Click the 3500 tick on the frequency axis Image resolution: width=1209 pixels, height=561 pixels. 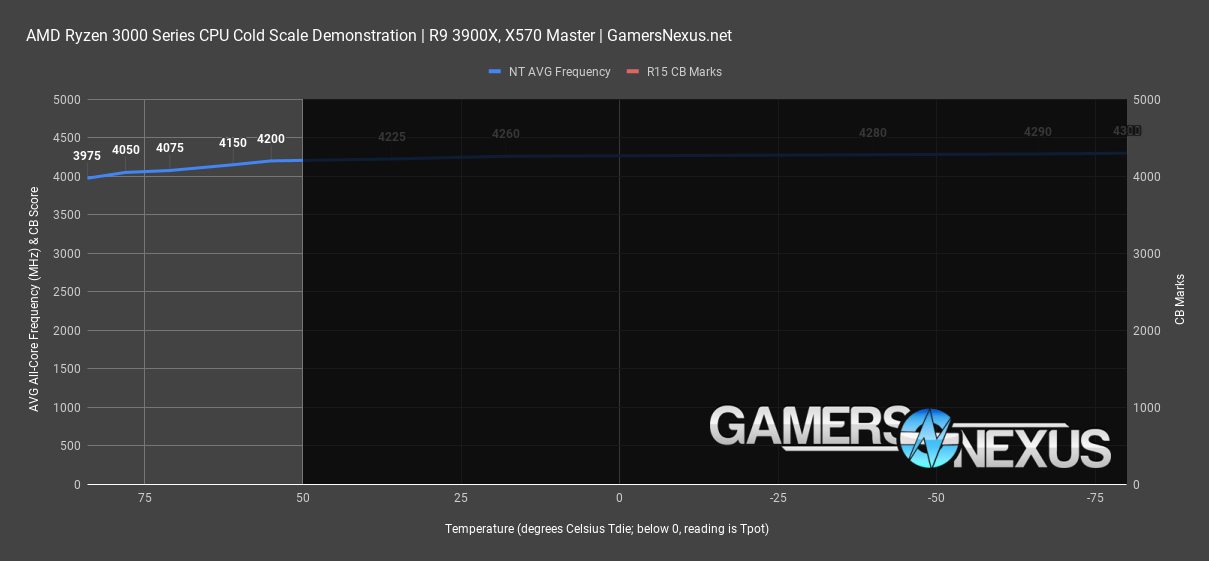click(x=67, y=216)
